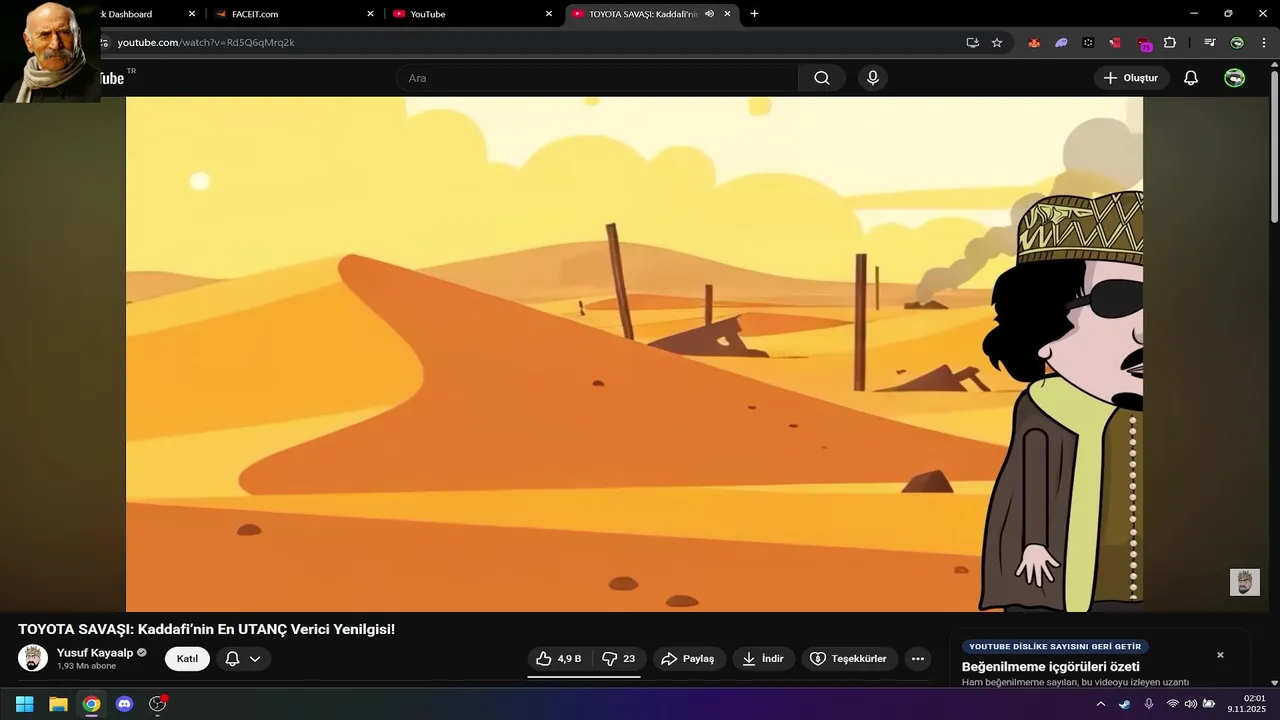Open Windows Start menu

[24, 704]
